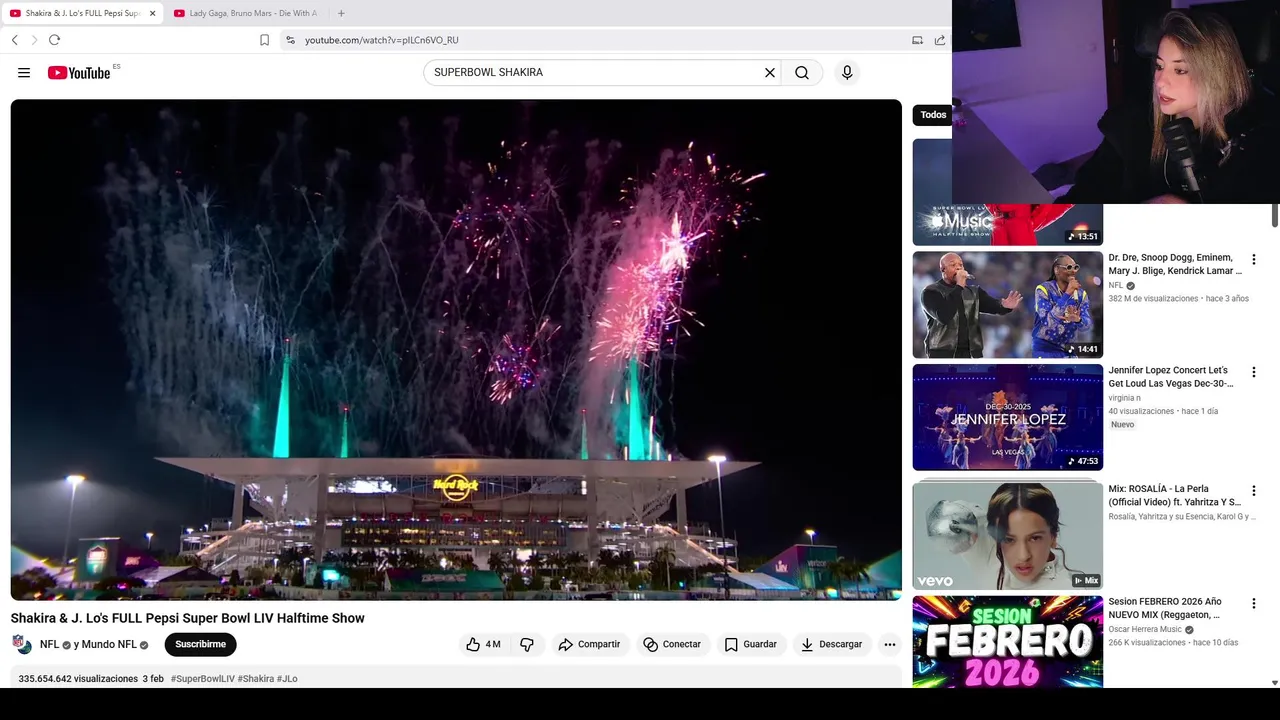Click the page scrollbar down arrow
1280x720 pixels.
(x=1274, y=683)
